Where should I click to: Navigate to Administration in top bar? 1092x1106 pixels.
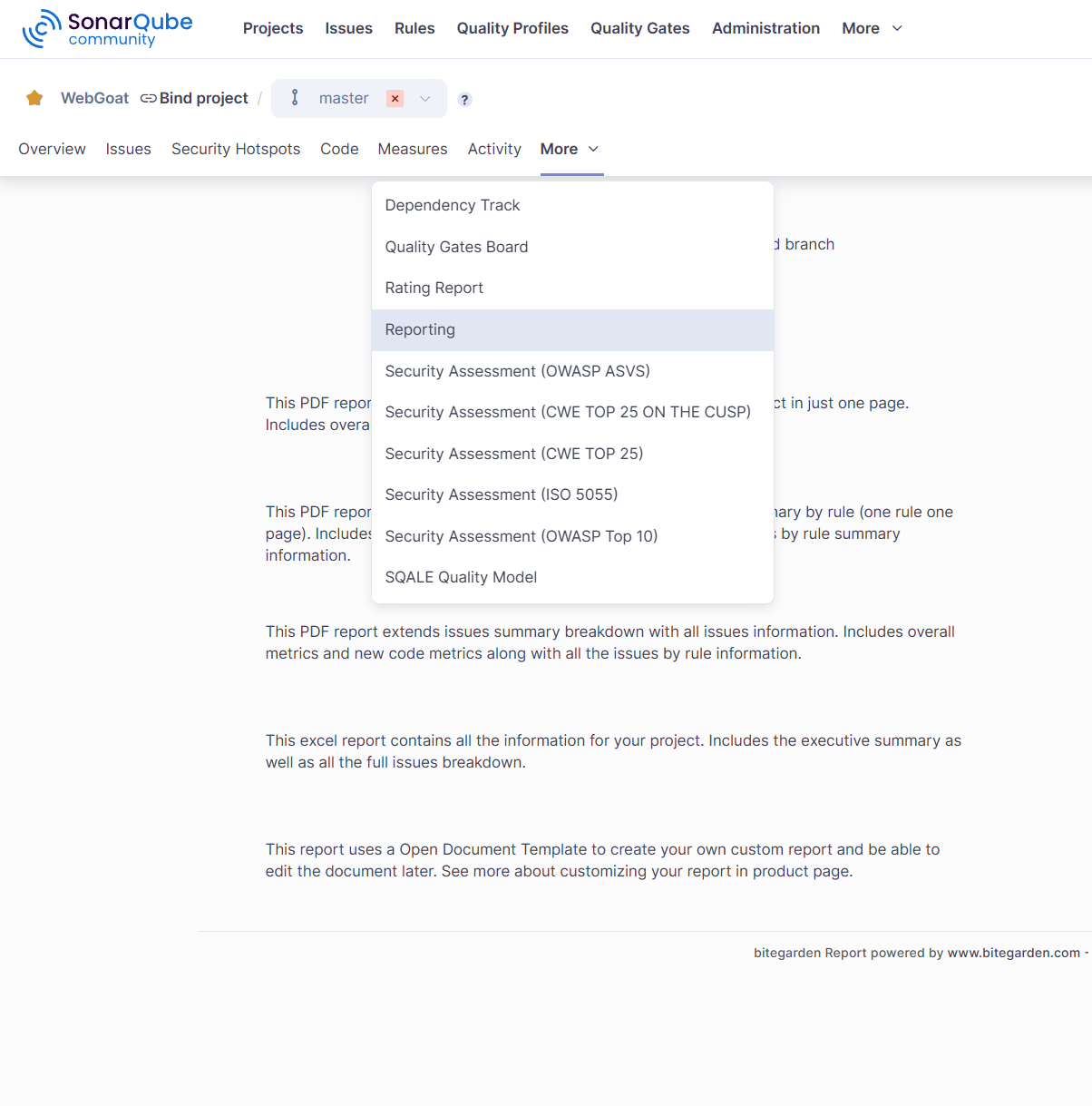tap(765, 28)
